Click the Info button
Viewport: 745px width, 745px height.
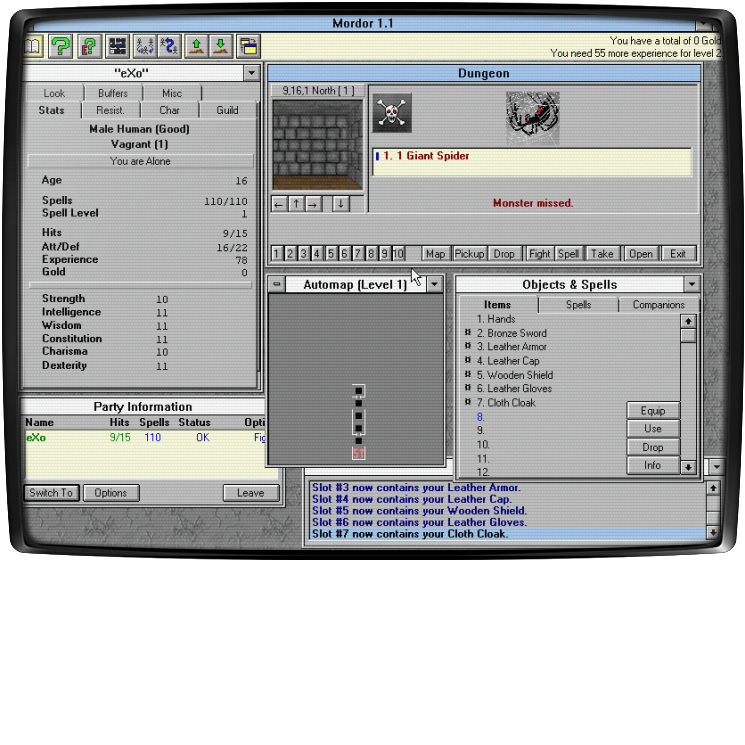click(653, 465)
